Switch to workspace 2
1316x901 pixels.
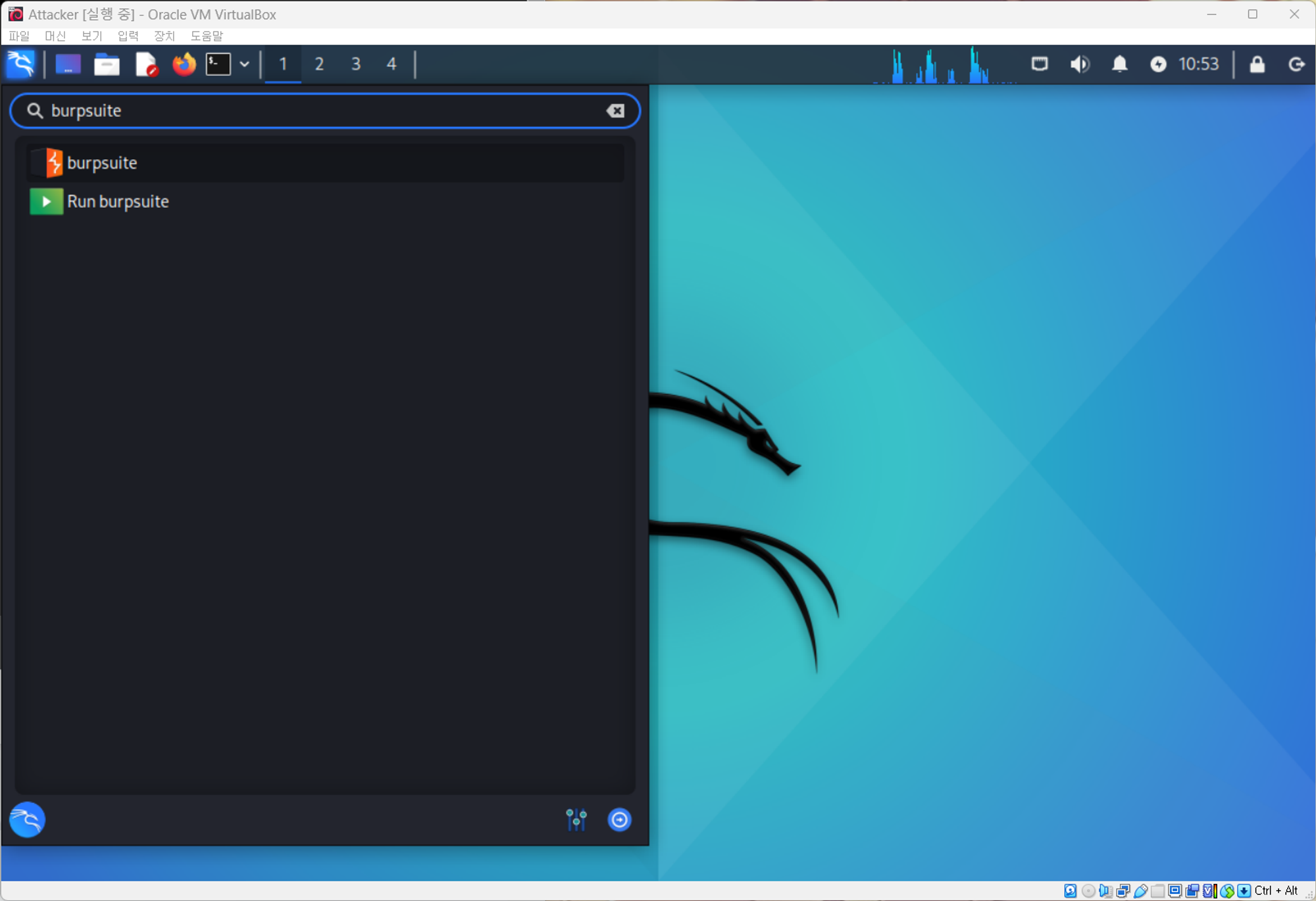pos(319,64)
